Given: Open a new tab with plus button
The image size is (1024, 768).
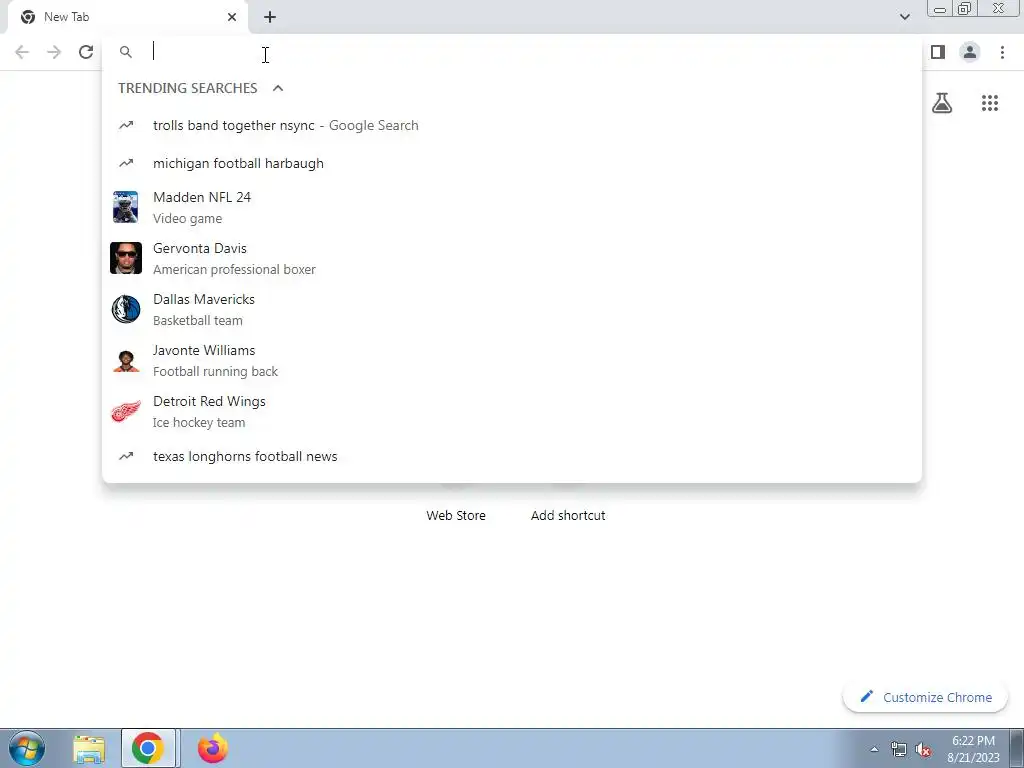Looking at the screenshot, I should (270, 17).
